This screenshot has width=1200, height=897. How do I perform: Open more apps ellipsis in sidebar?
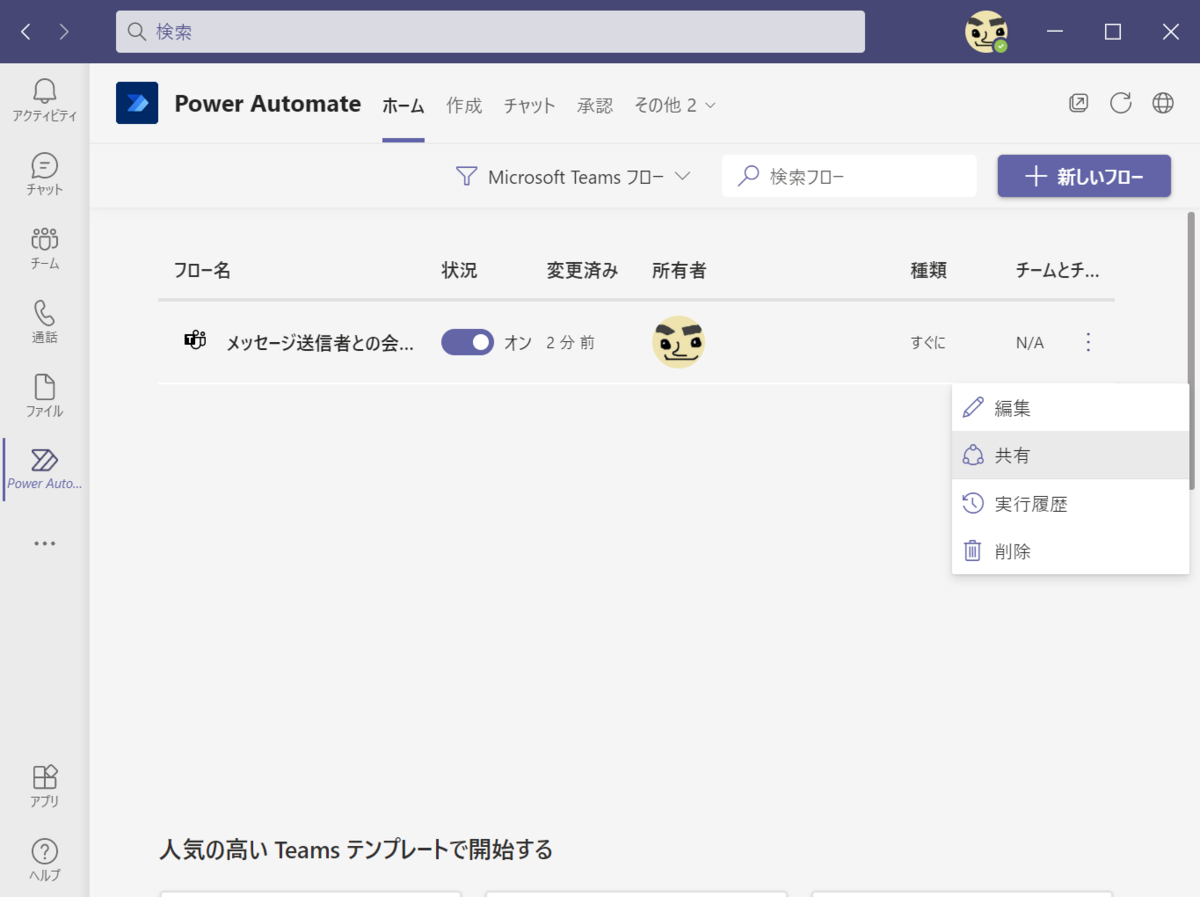click(44, 544)
